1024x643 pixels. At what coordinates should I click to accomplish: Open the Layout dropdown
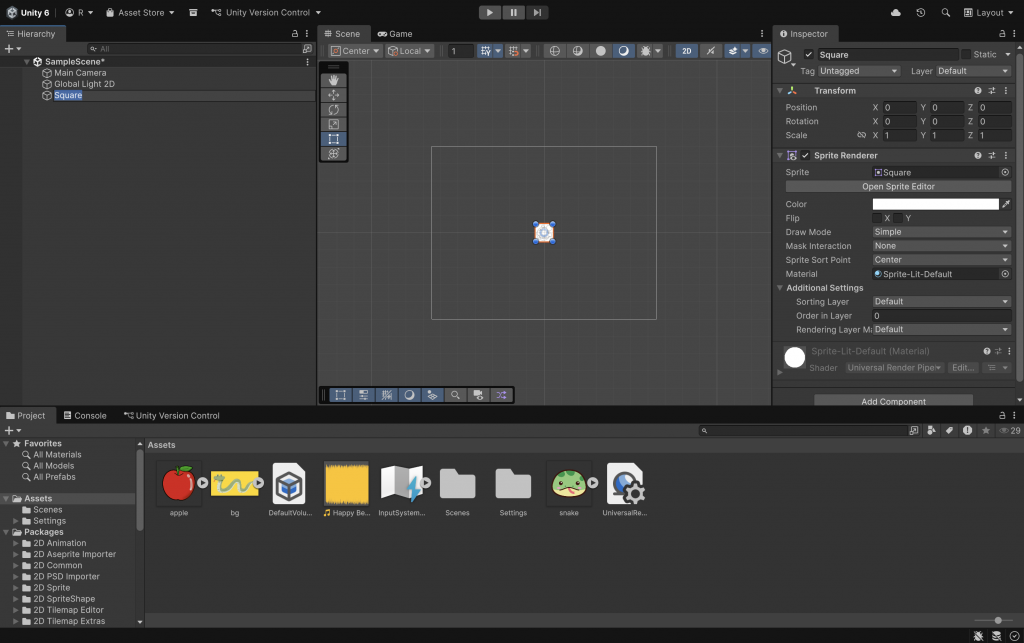coord(989,12)
